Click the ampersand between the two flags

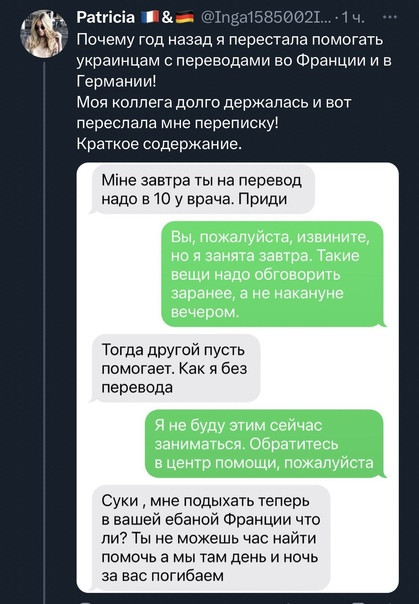[167, 17]
